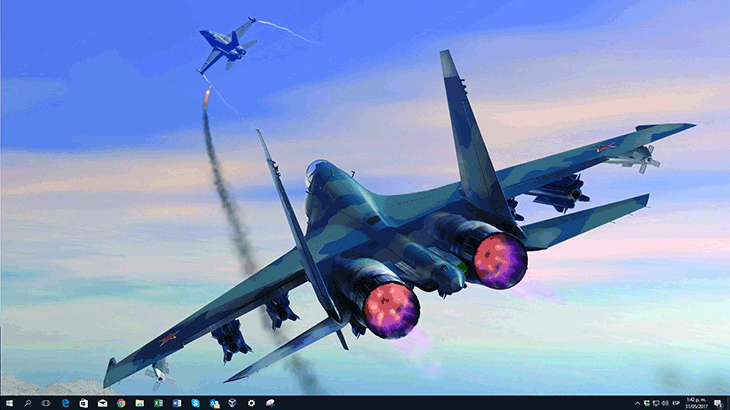Open Settings gear on the taskbar

coord(251,403)
